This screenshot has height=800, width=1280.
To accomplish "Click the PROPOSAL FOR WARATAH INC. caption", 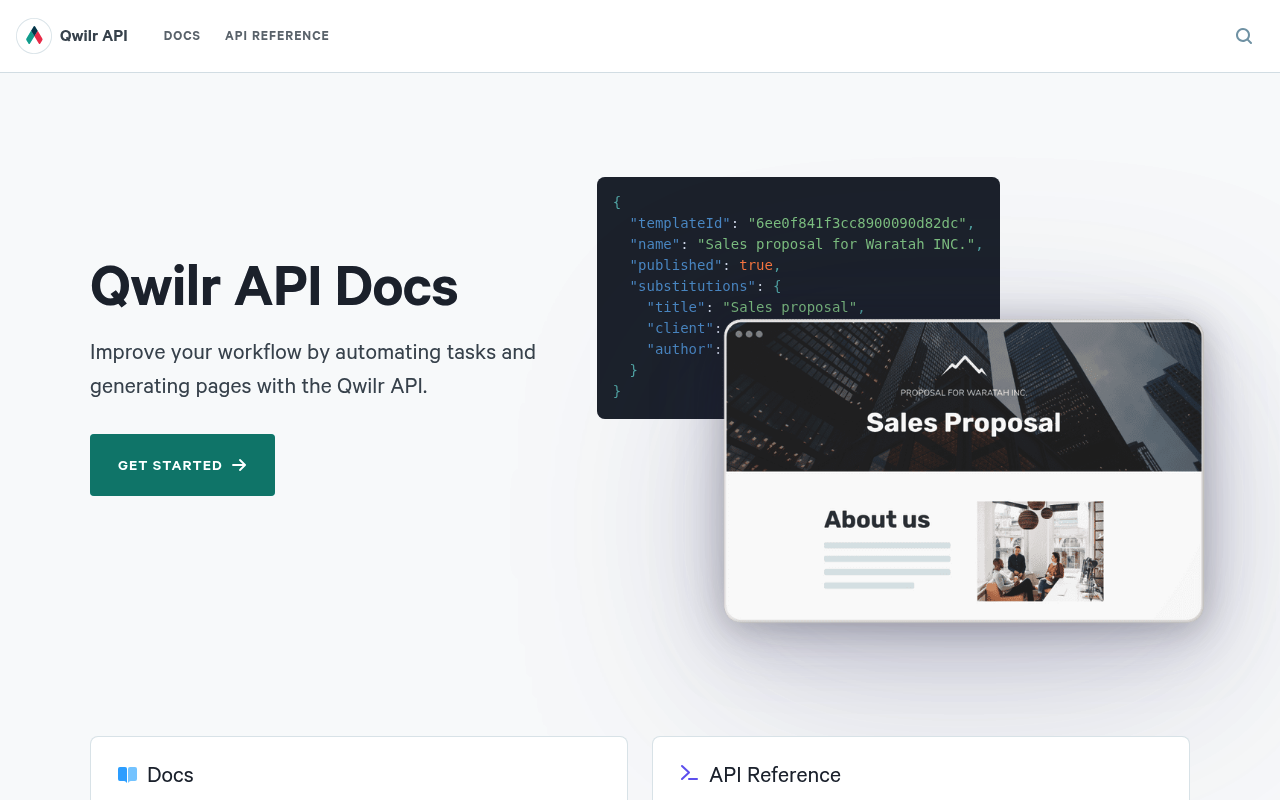I will [963, 392].
